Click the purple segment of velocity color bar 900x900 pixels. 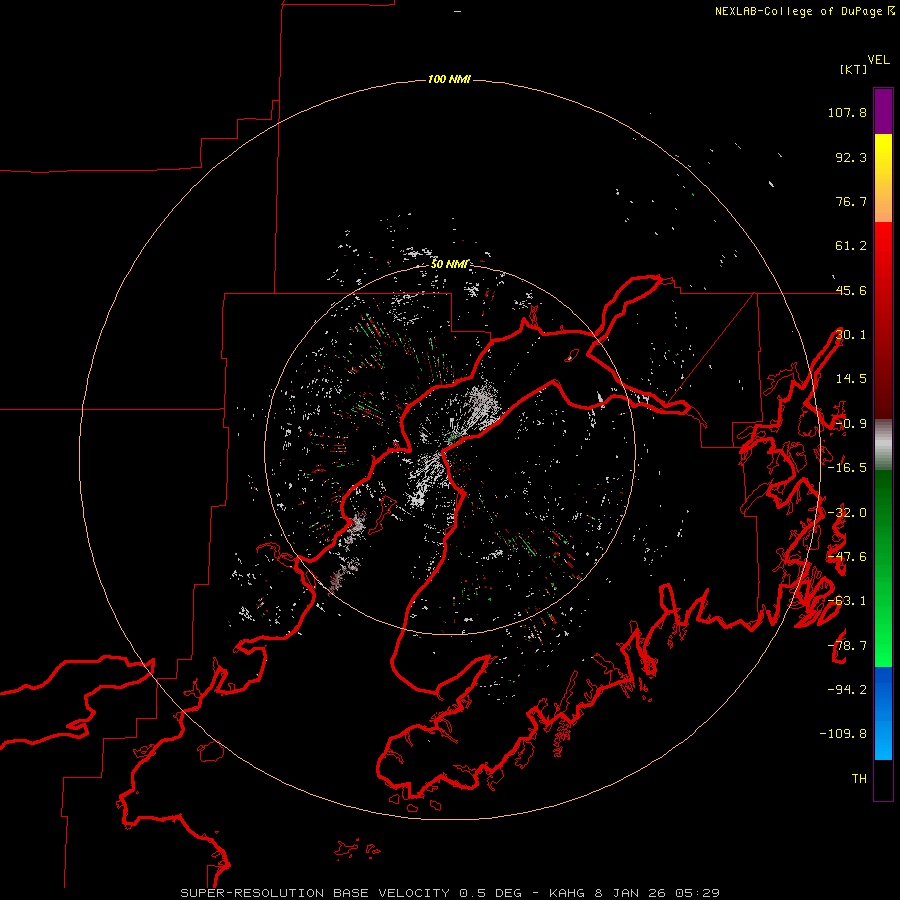pos(883,112)
